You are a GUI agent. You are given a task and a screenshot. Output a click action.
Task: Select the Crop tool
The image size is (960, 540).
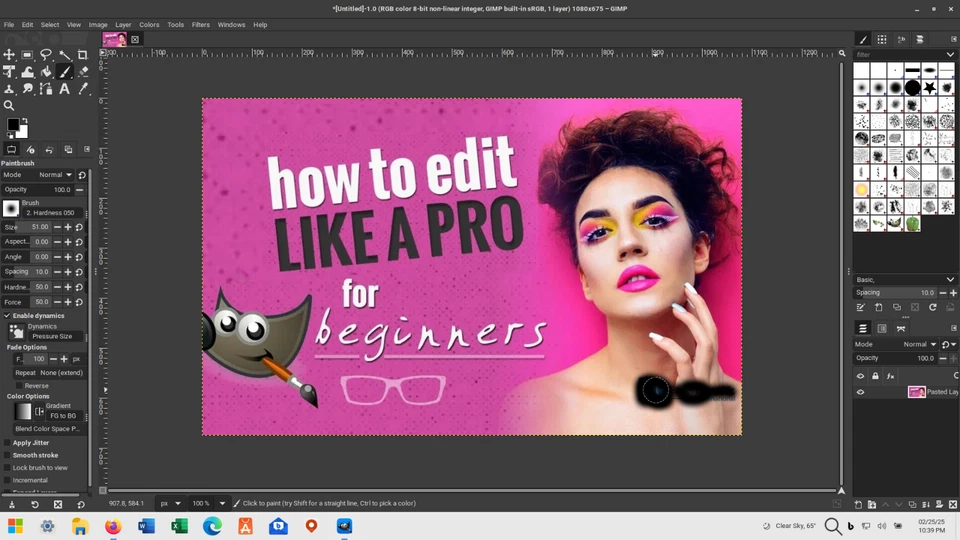coord(83,55)
